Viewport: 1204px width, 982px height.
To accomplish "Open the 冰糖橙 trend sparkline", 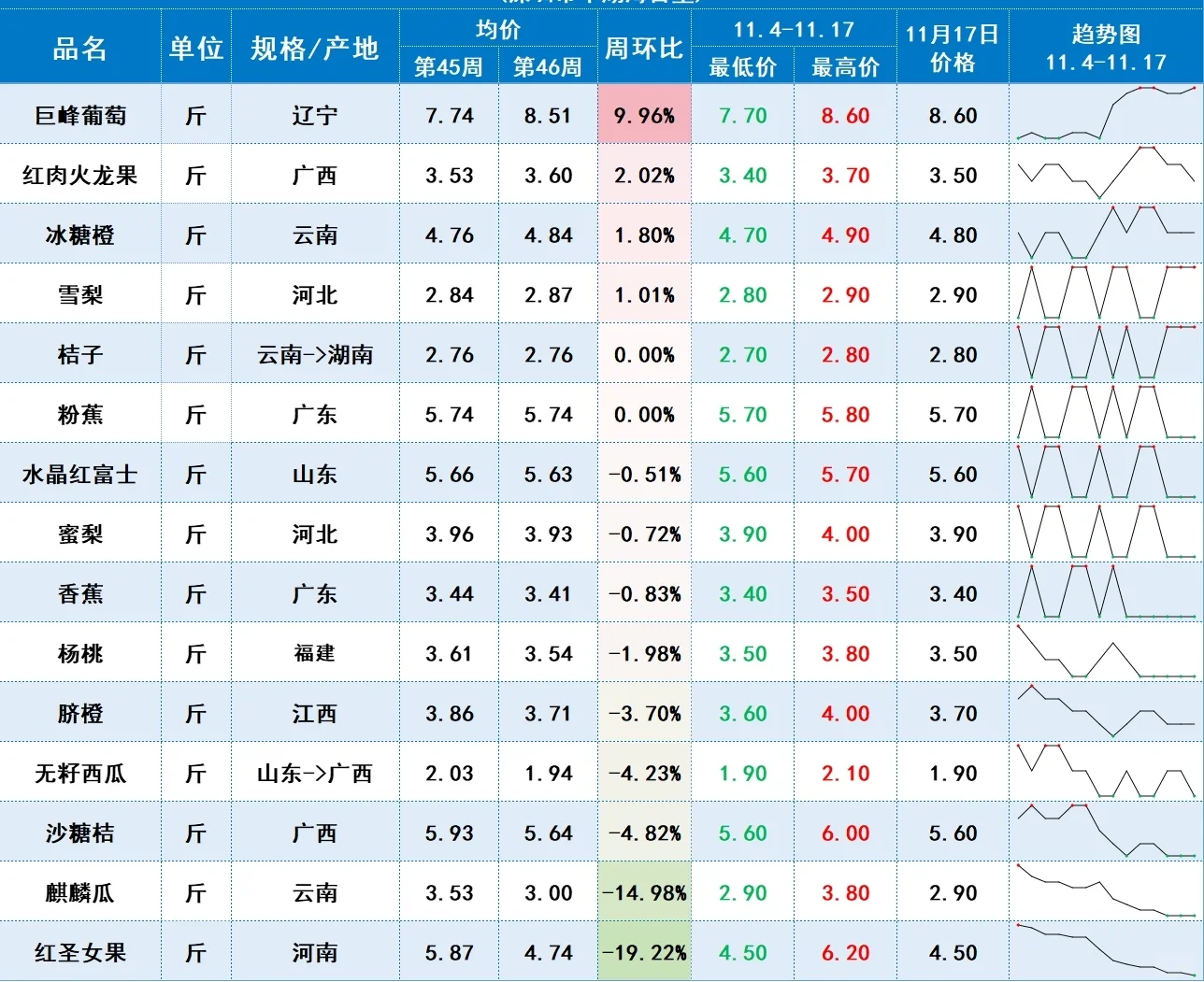I will pyautogui.click(x=1106, y=234).
